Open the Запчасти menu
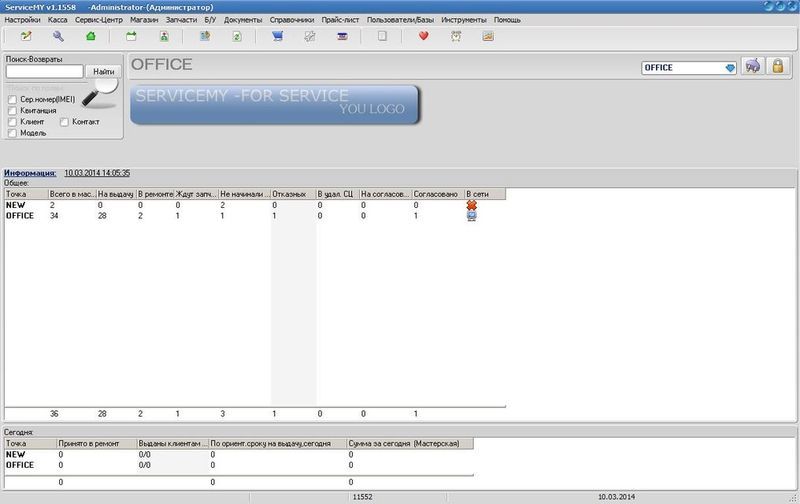Image resolution: width=800 pixels, height=504 pixels. point(181,20)
